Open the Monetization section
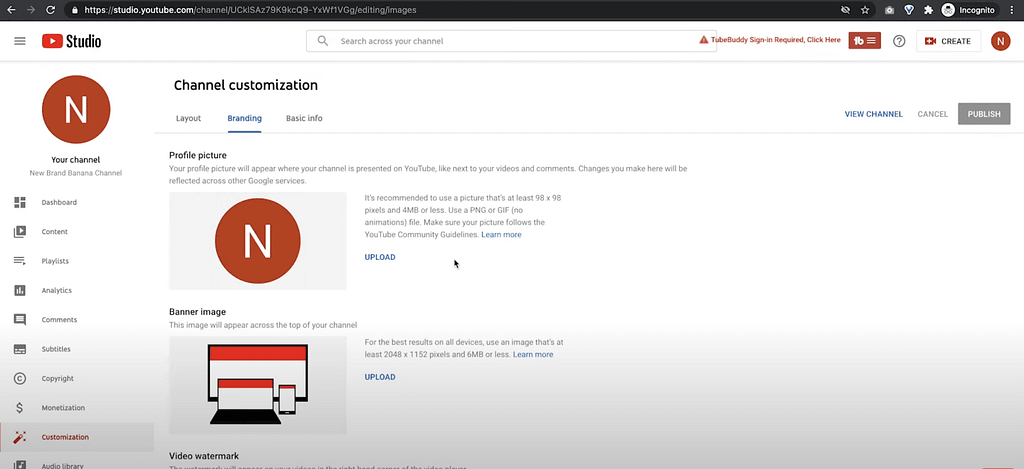 (62, 408)
